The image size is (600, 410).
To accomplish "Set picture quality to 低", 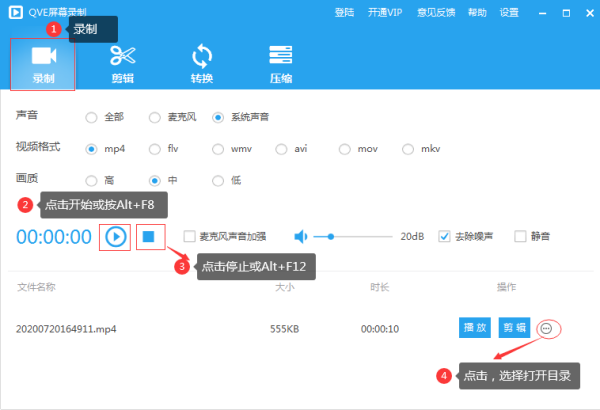I will coord(218,180).
